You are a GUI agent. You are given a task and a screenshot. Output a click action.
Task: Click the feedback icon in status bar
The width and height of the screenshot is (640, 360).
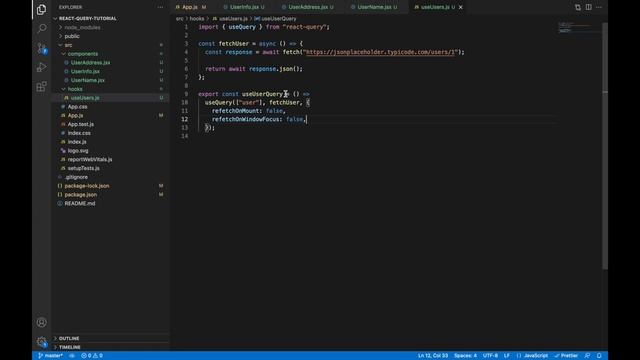click(x=587, y=356)
